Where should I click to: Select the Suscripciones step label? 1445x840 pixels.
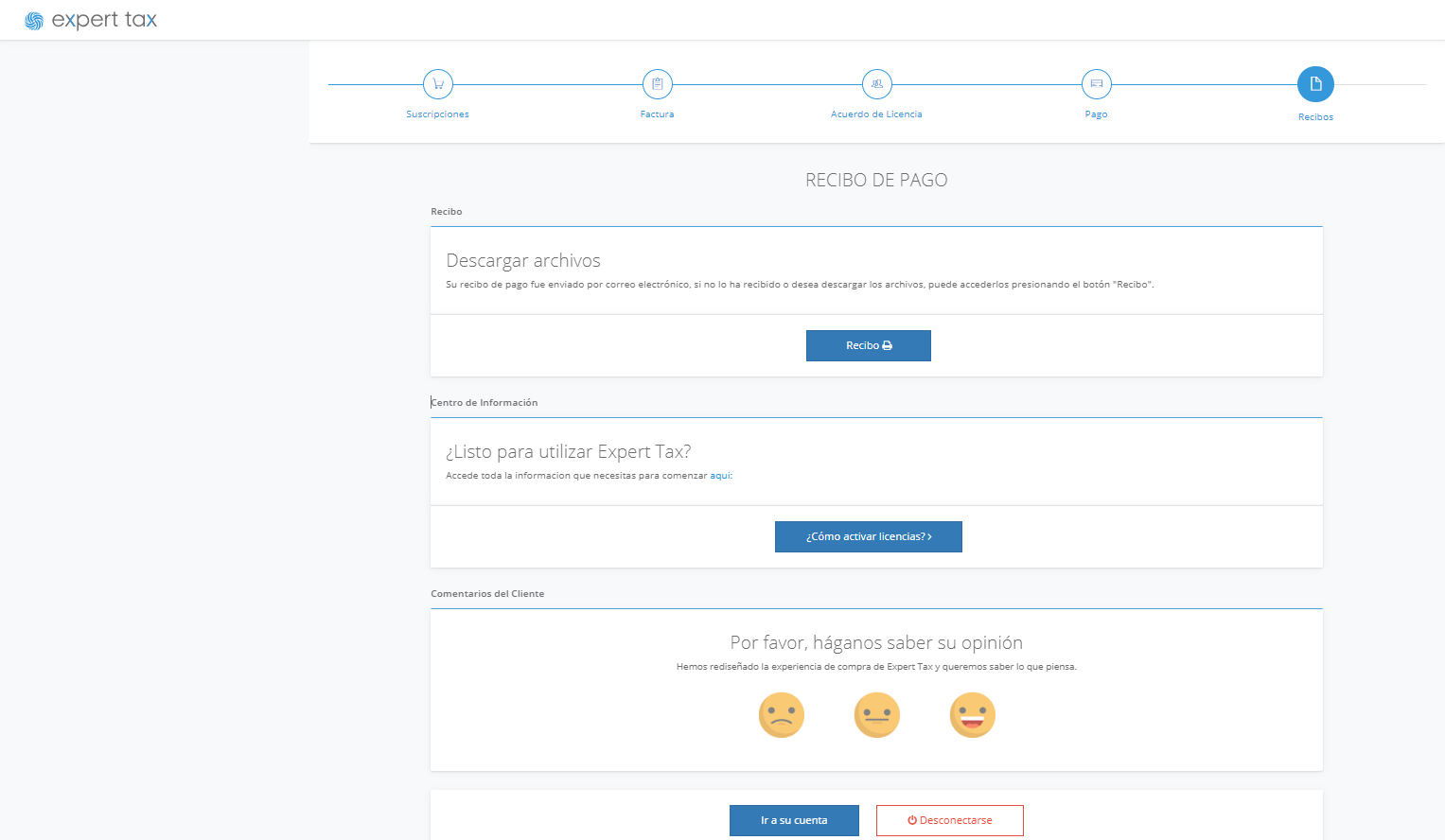point(437,114)
